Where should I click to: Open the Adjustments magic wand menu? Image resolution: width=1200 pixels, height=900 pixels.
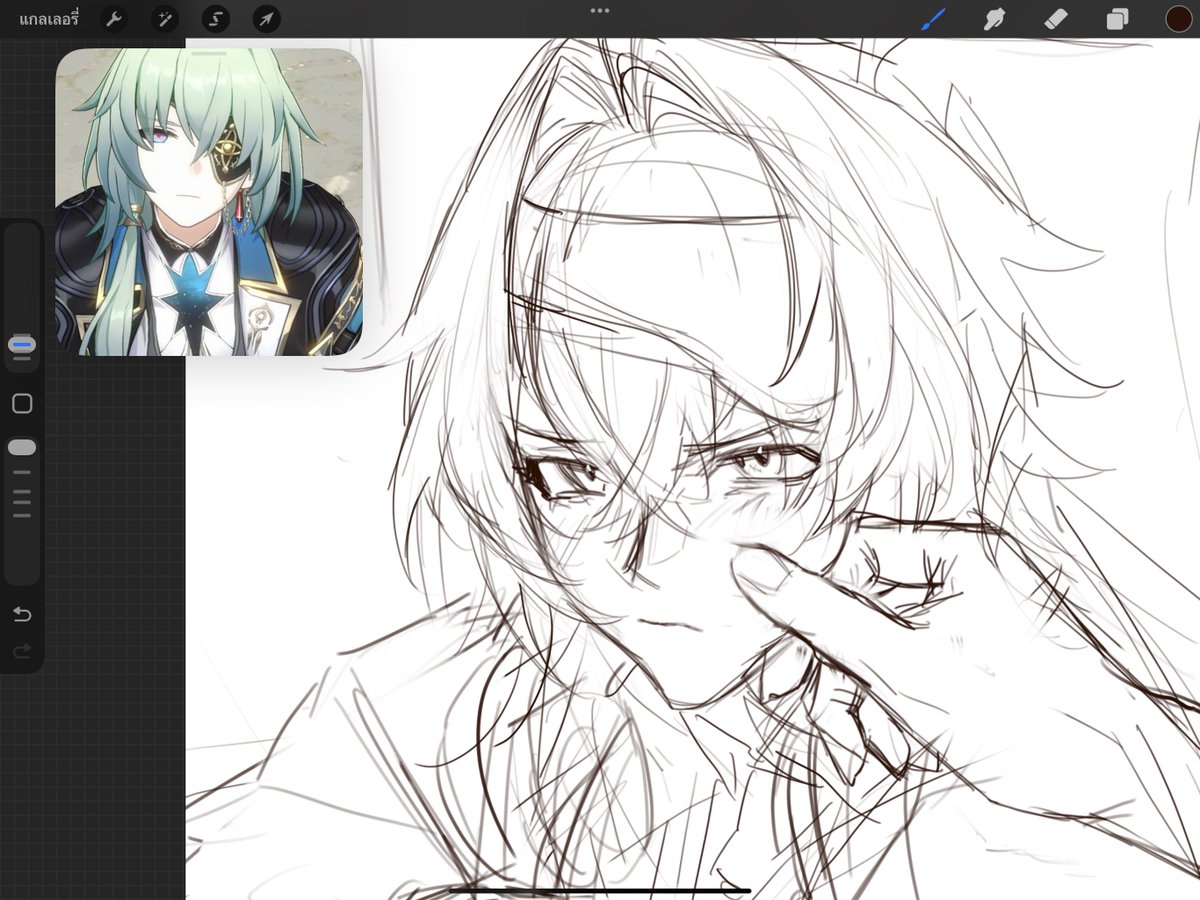click(x=165, y=19)
